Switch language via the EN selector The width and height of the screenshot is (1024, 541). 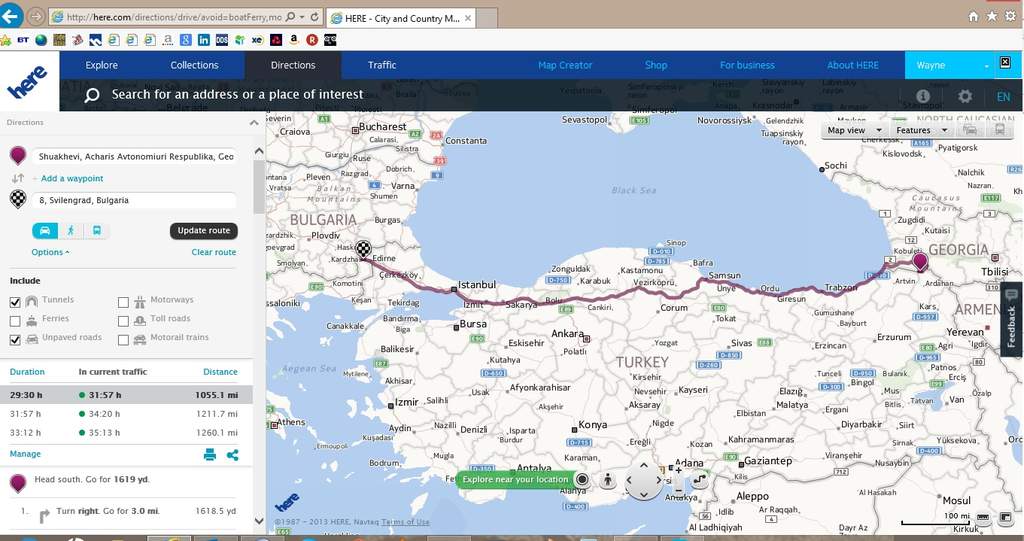[x=1003, y=97]
